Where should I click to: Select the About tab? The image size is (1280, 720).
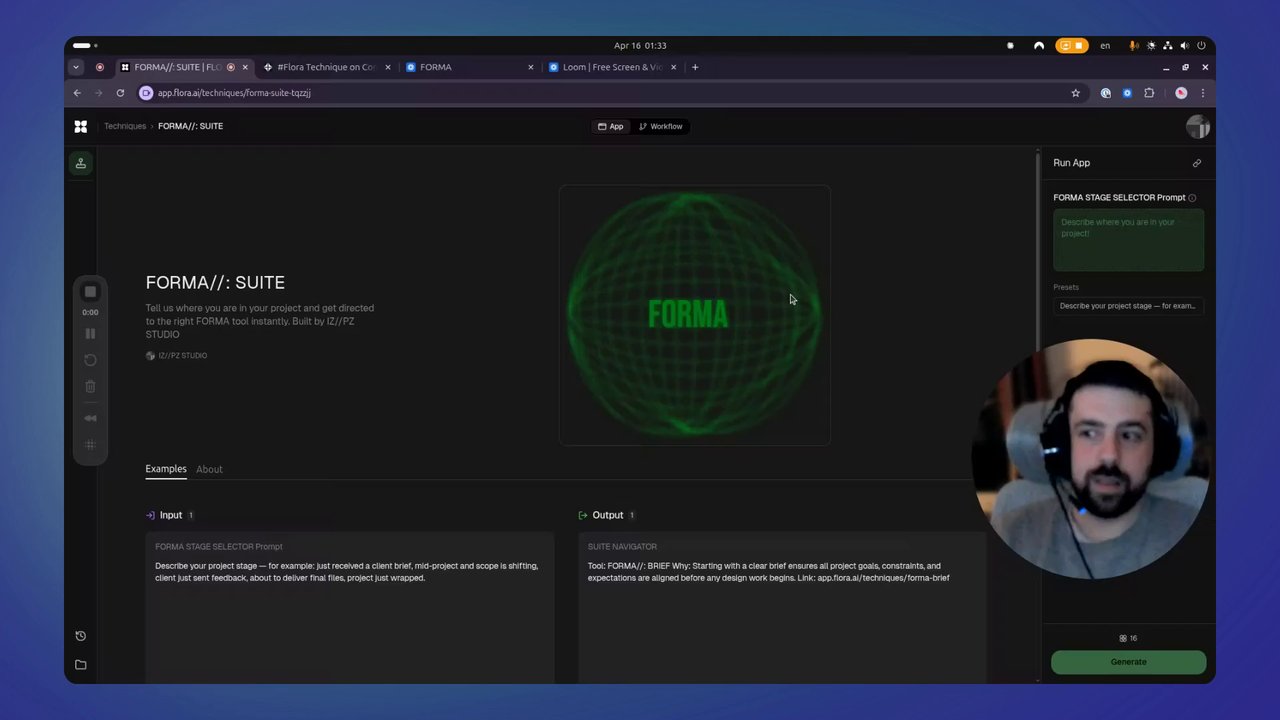[x=209, y=469]
